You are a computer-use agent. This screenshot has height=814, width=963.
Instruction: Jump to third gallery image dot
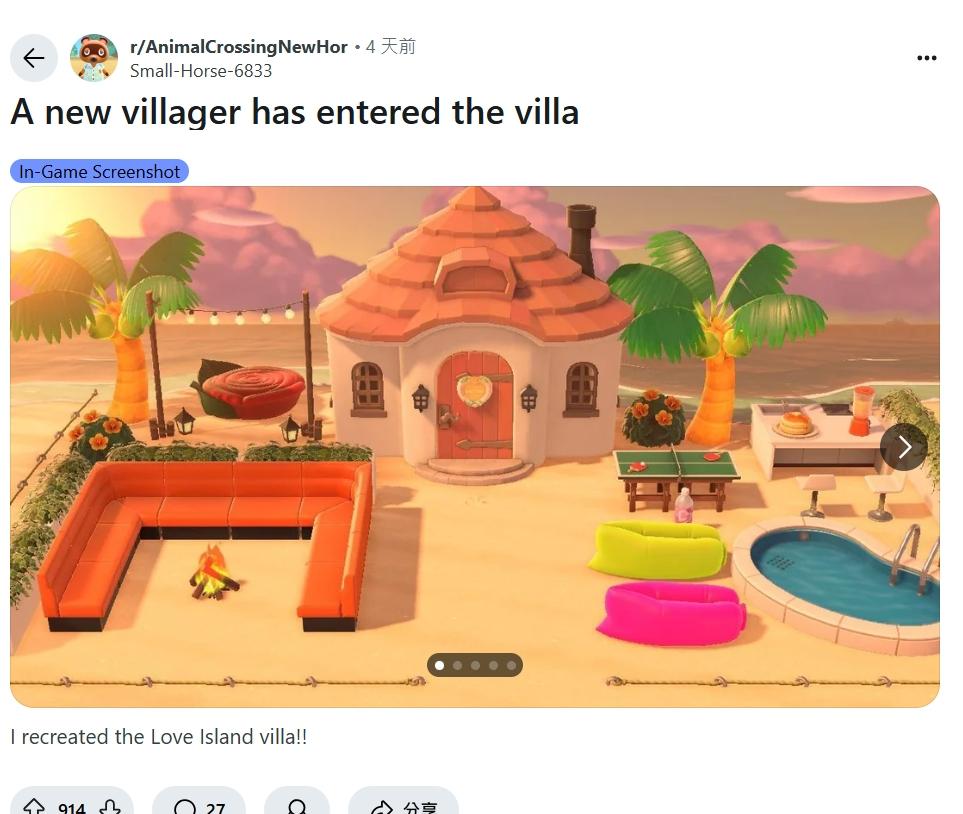click(475, 665)
